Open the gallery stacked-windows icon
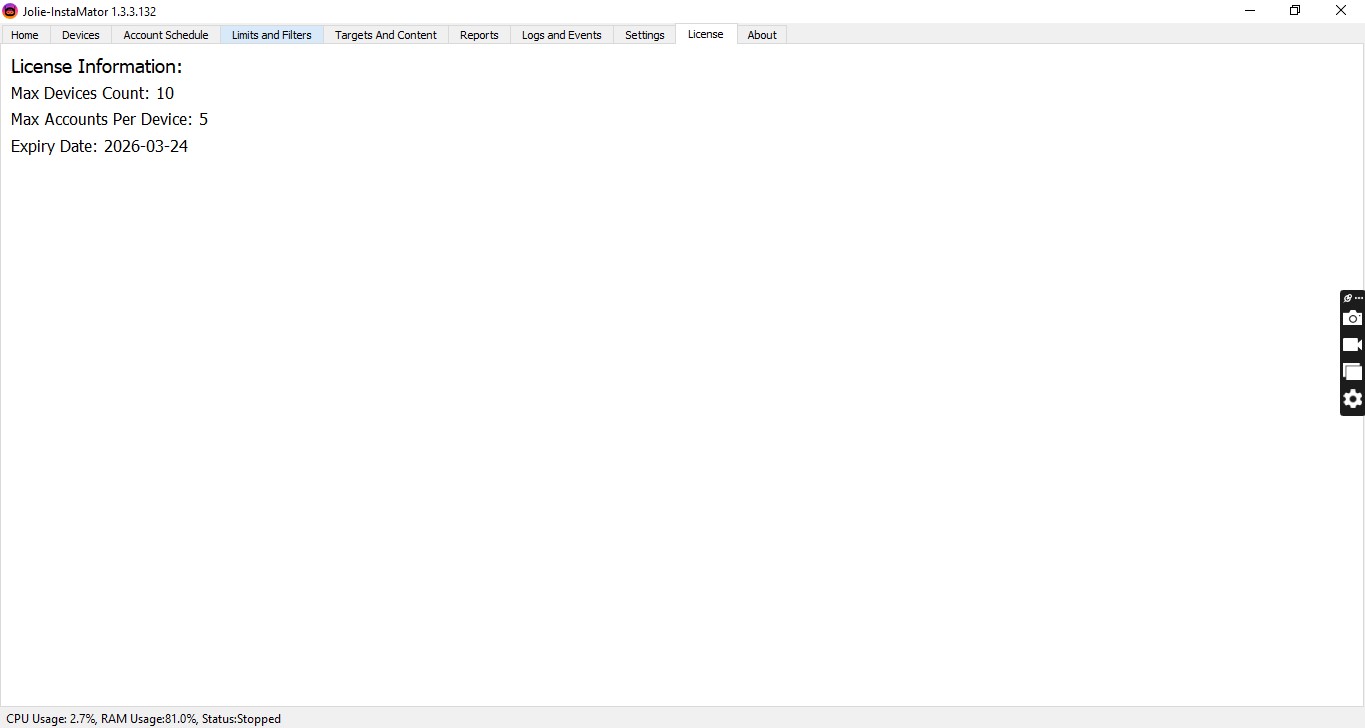 coord(1352,372)
